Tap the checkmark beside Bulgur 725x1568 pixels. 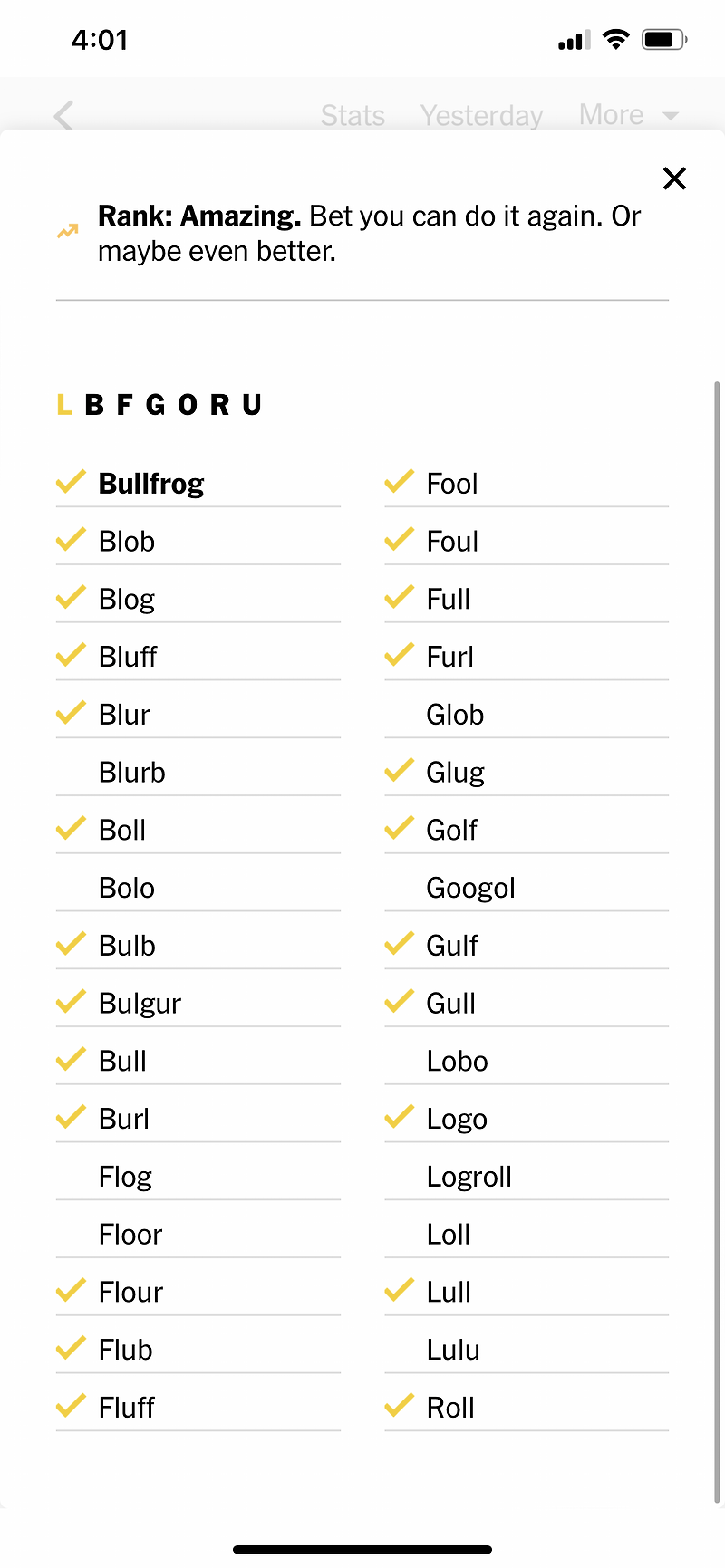point(71,1002)
